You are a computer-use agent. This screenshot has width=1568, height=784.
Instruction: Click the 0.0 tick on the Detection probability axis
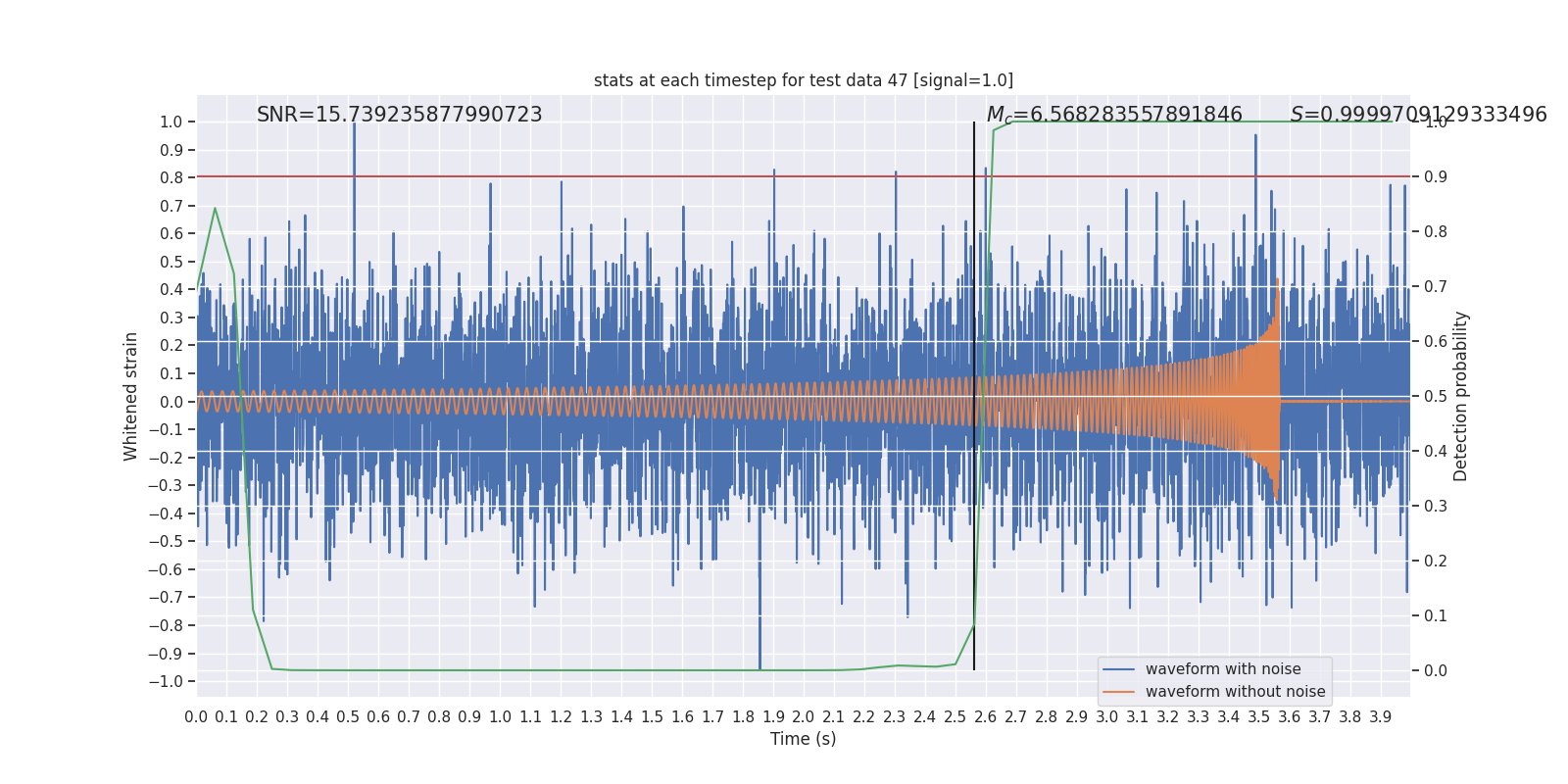click(x=1436, y=671)
